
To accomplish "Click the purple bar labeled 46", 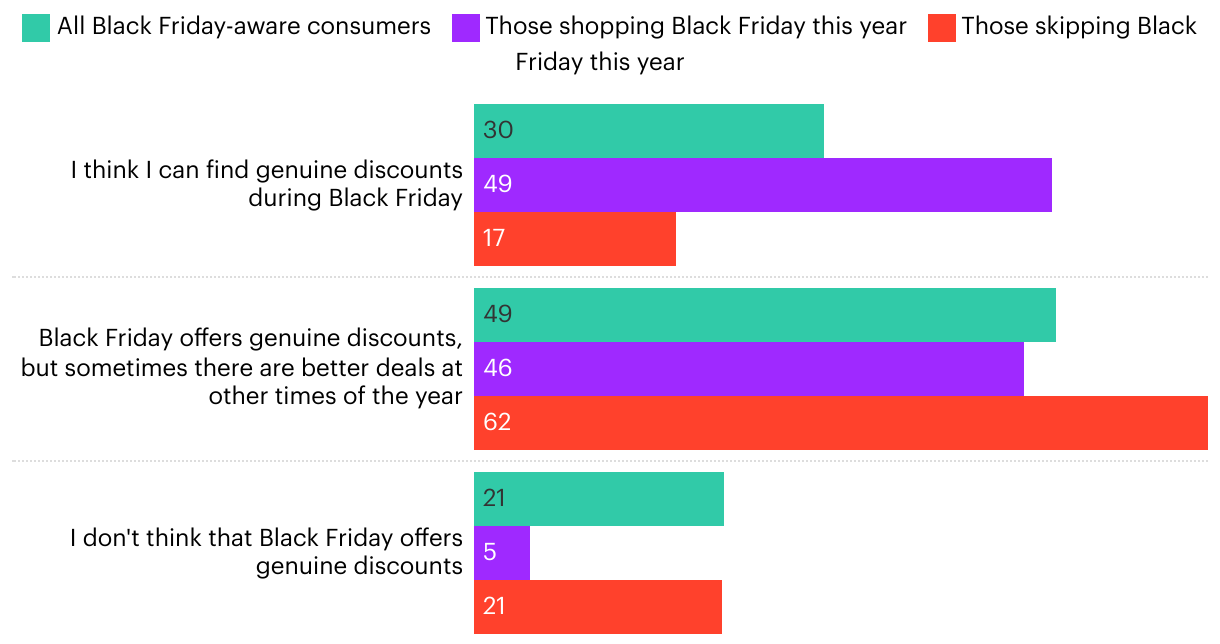I will pos(749,369).
